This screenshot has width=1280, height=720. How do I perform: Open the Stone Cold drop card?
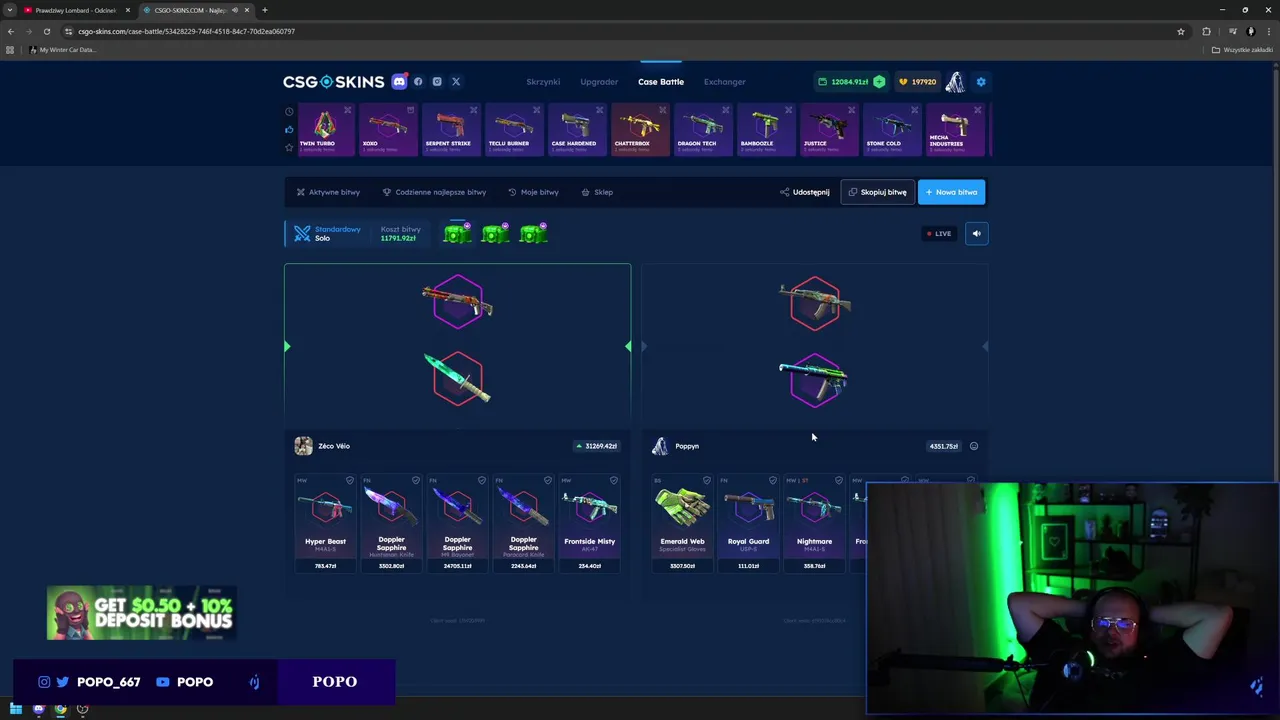tap(891, 130)
